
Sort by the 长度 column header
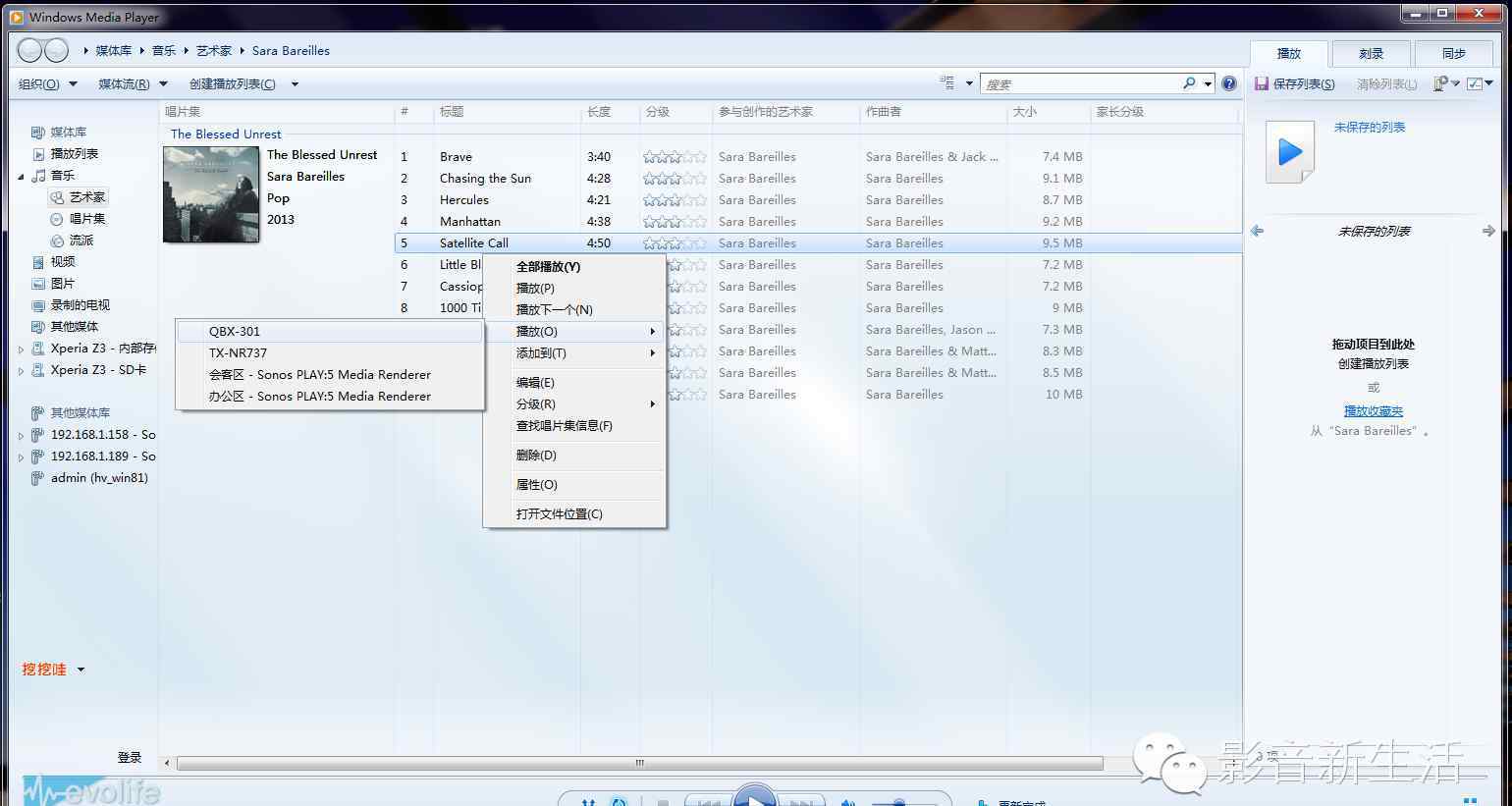pyautogui.click(x=609, y=111)
